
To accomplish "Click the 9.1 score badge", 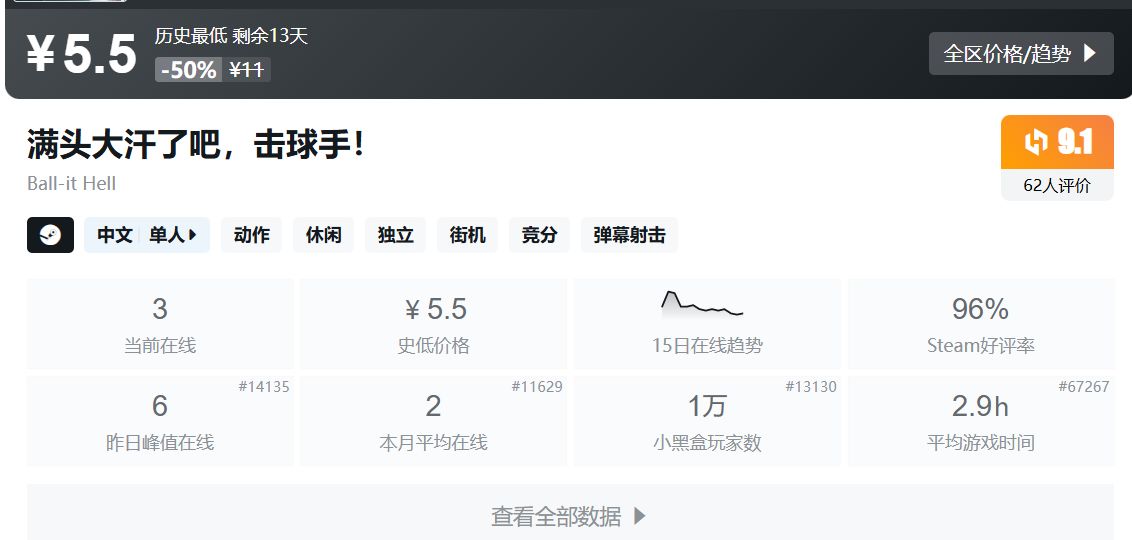I will 1057,142.
